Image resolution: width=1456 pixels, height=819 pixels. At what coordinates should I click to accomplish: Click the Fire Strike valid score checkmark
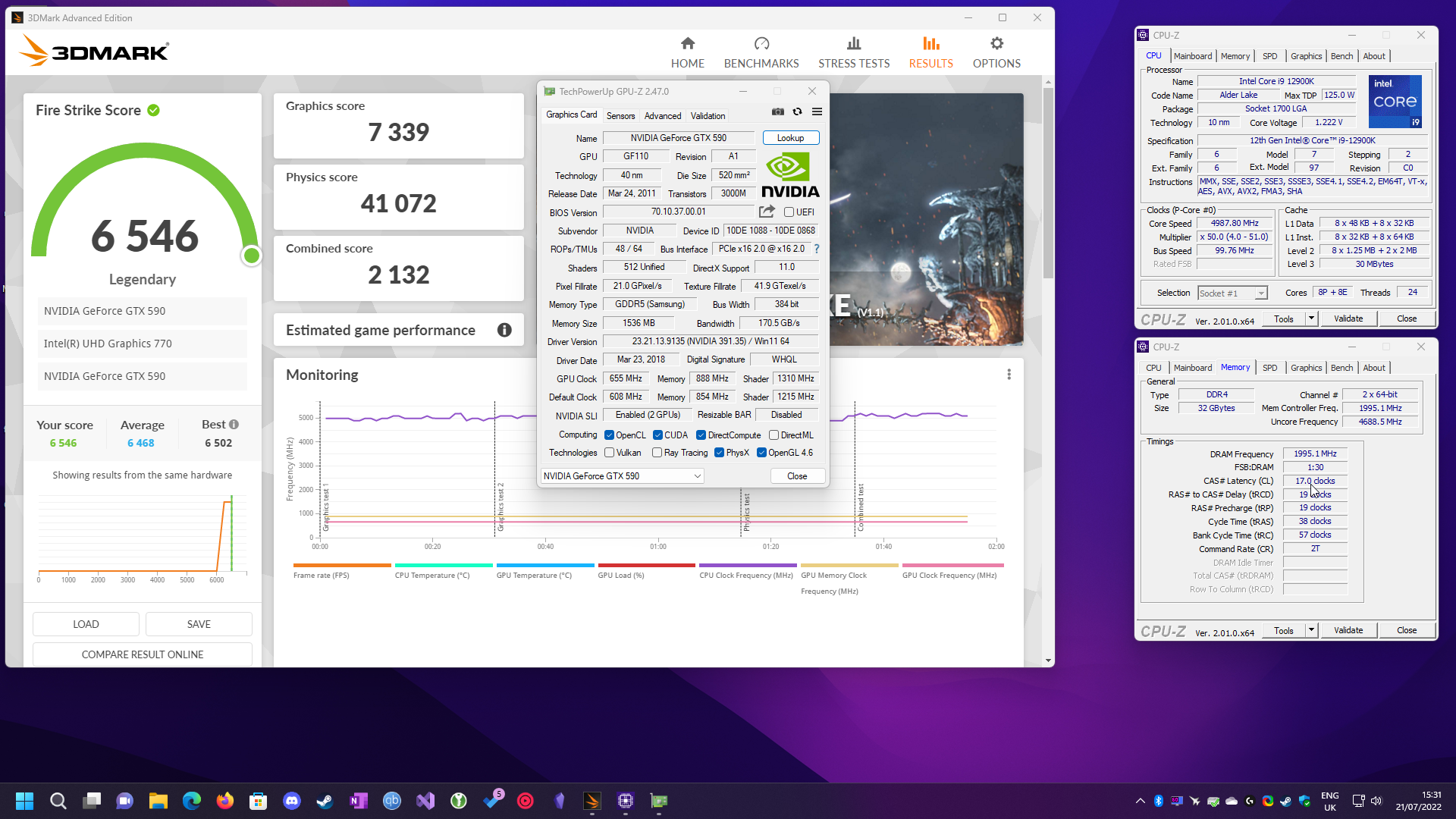tap(153, 111)
